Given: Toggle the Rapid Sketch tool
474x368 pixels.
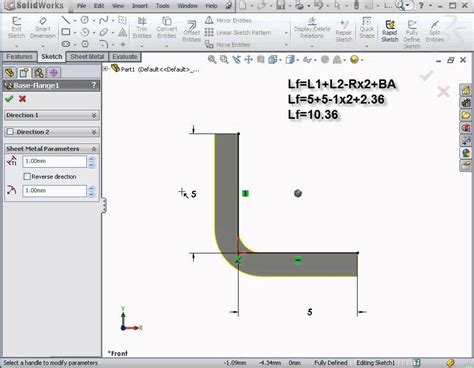Looking at the screenshot, I should 390,31.
